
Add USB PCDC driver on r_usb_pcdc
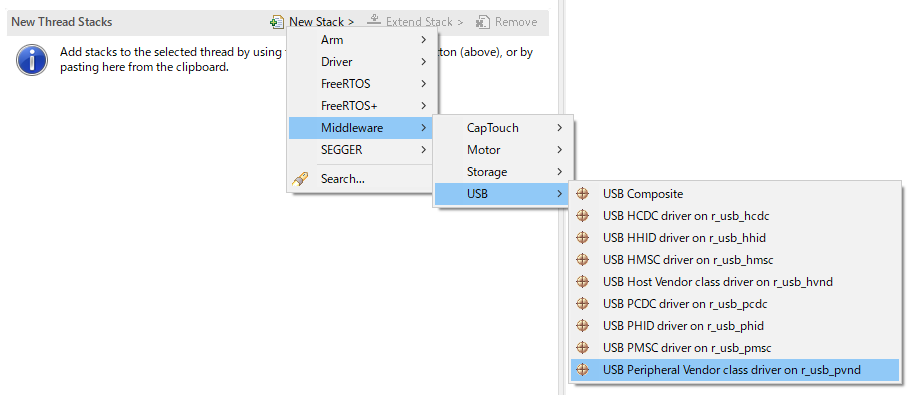pos(735,304)
